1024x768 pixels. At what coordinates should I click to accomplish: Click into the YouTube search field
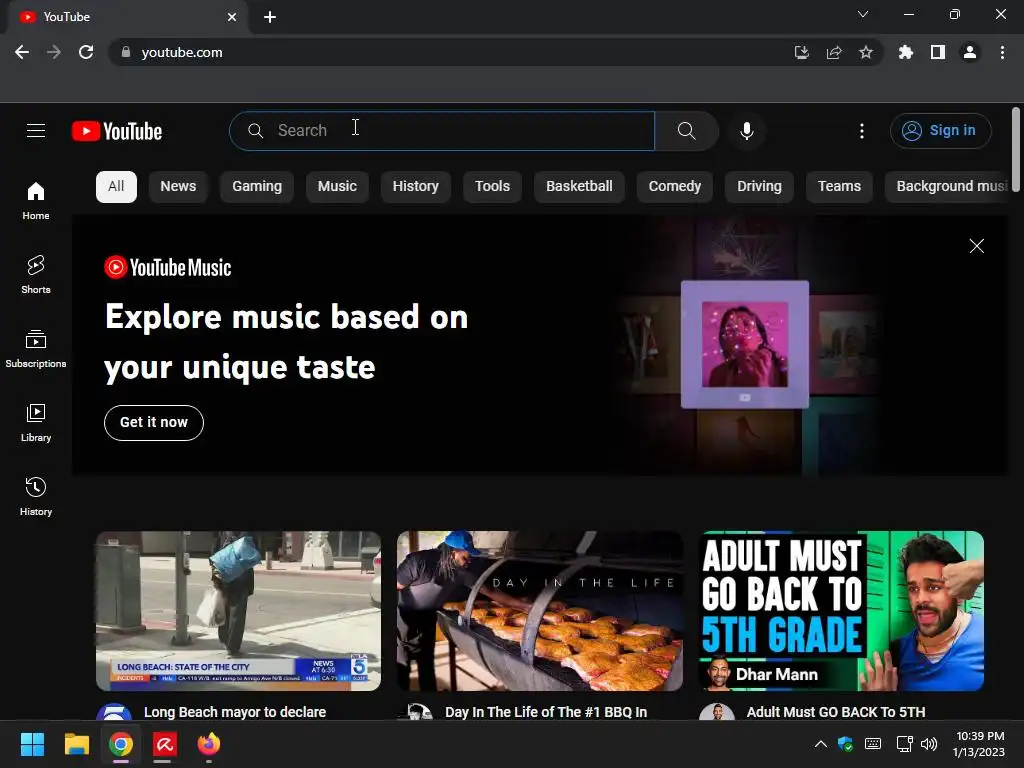(x=442, y=131)
